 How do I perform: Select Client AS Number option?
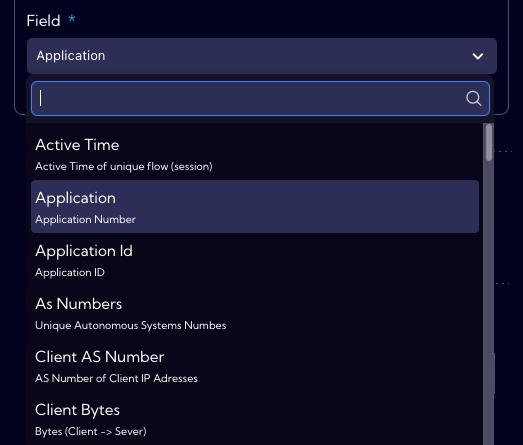coord(255,366)
